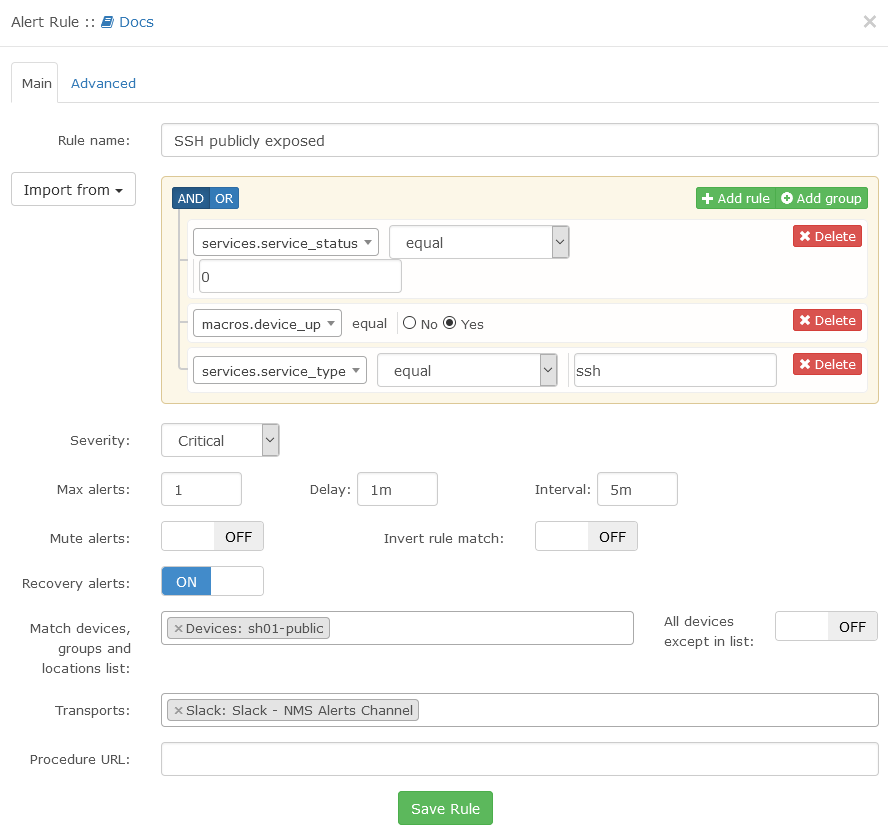
Task: Click the plus Add rule button
Action: (x=735, y=198)
